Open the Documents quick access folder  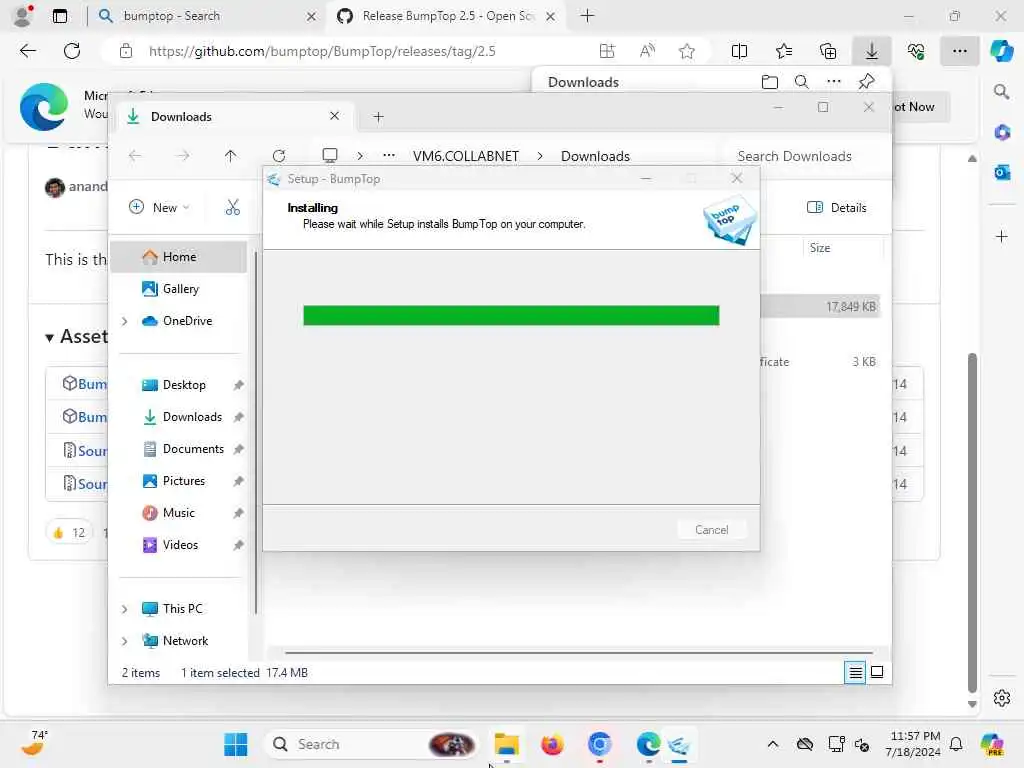coord(193,449)
